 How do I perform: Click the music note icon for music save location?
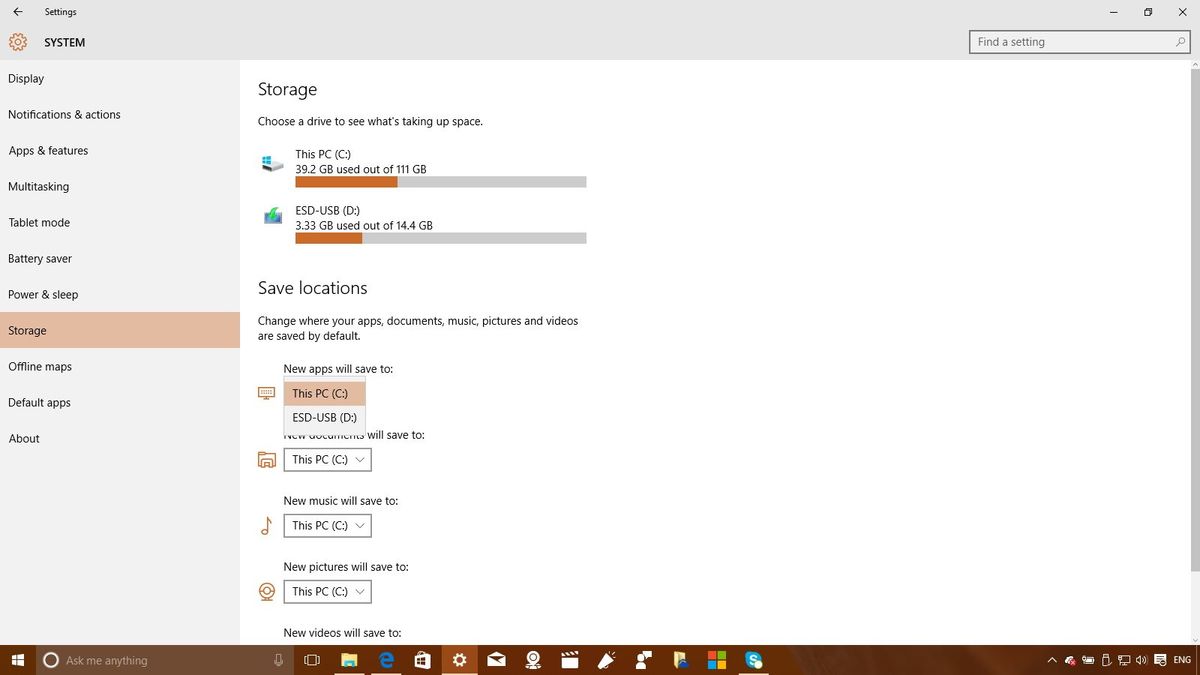coord(266,525)
